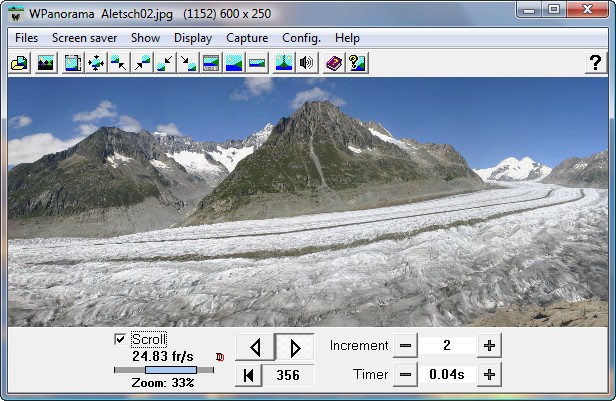Open the Capture menu
Image resolution: width=616 pixels, height=401 pixels.
coord(247,38)
